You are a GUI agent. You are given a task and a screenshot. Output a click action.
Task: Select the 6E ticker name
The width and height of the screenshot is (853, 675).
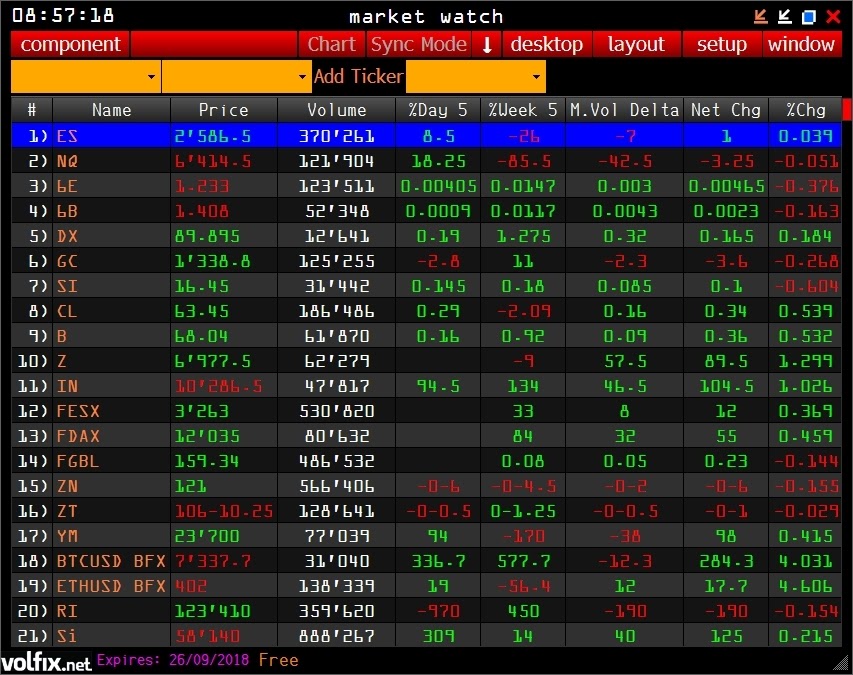point(67,186)
